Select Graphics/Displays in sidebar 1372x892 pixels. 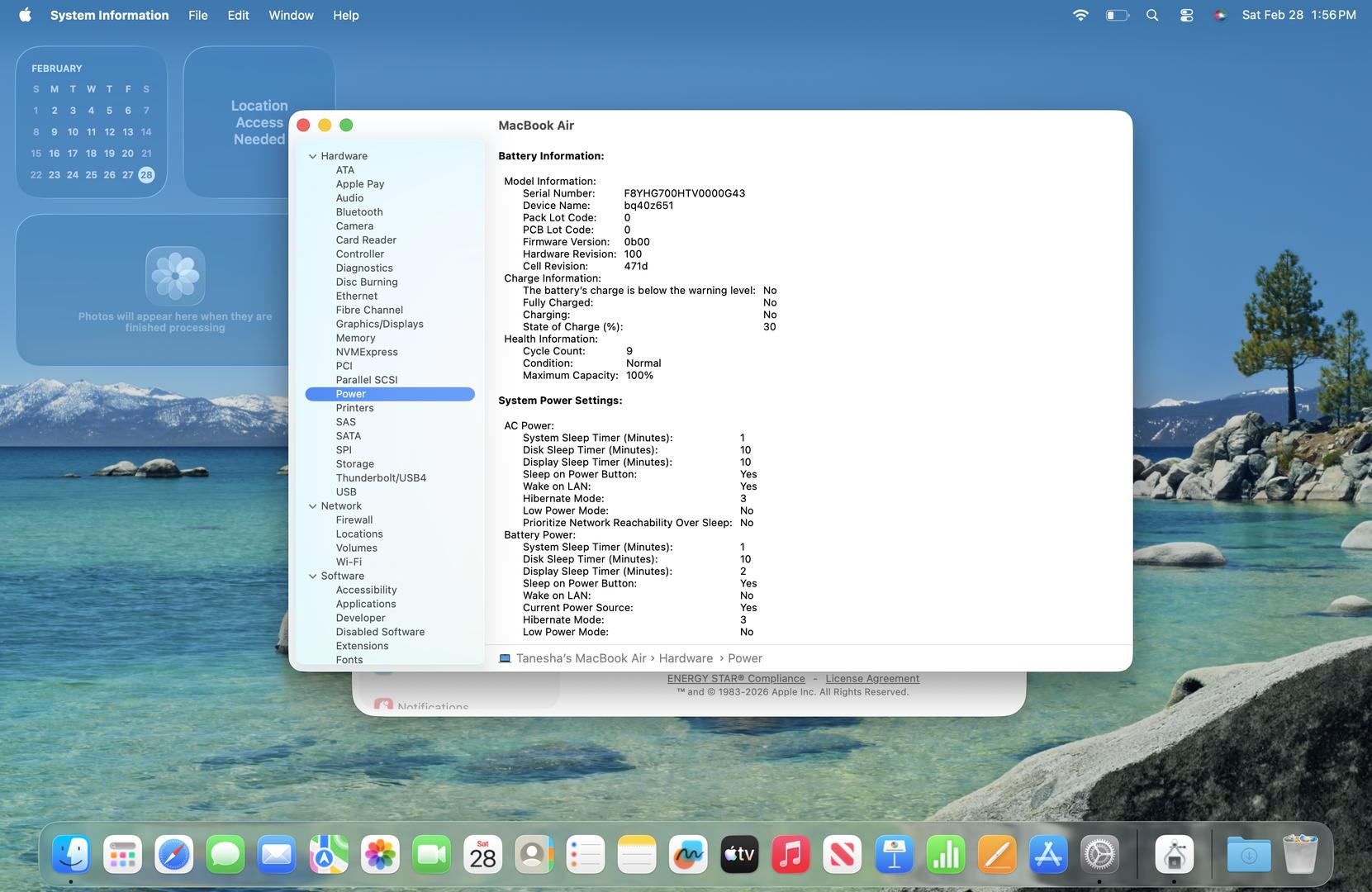(379, 325)
